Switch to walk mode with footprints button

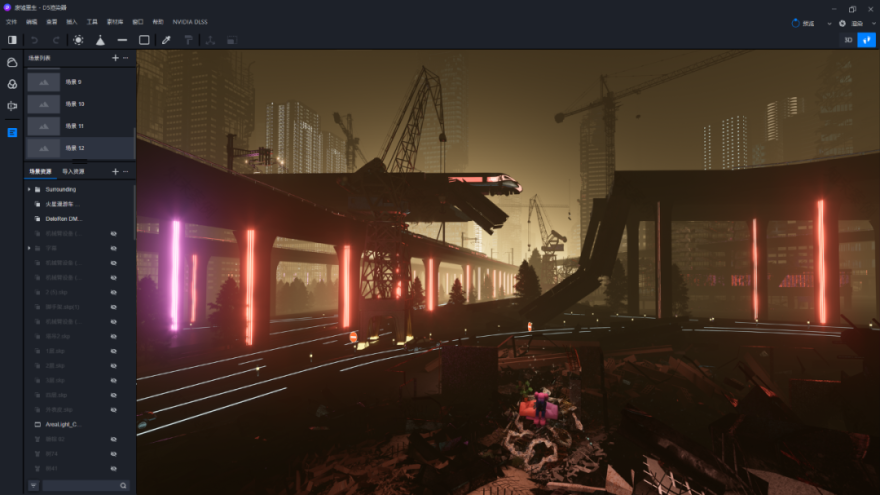(866, 40)
